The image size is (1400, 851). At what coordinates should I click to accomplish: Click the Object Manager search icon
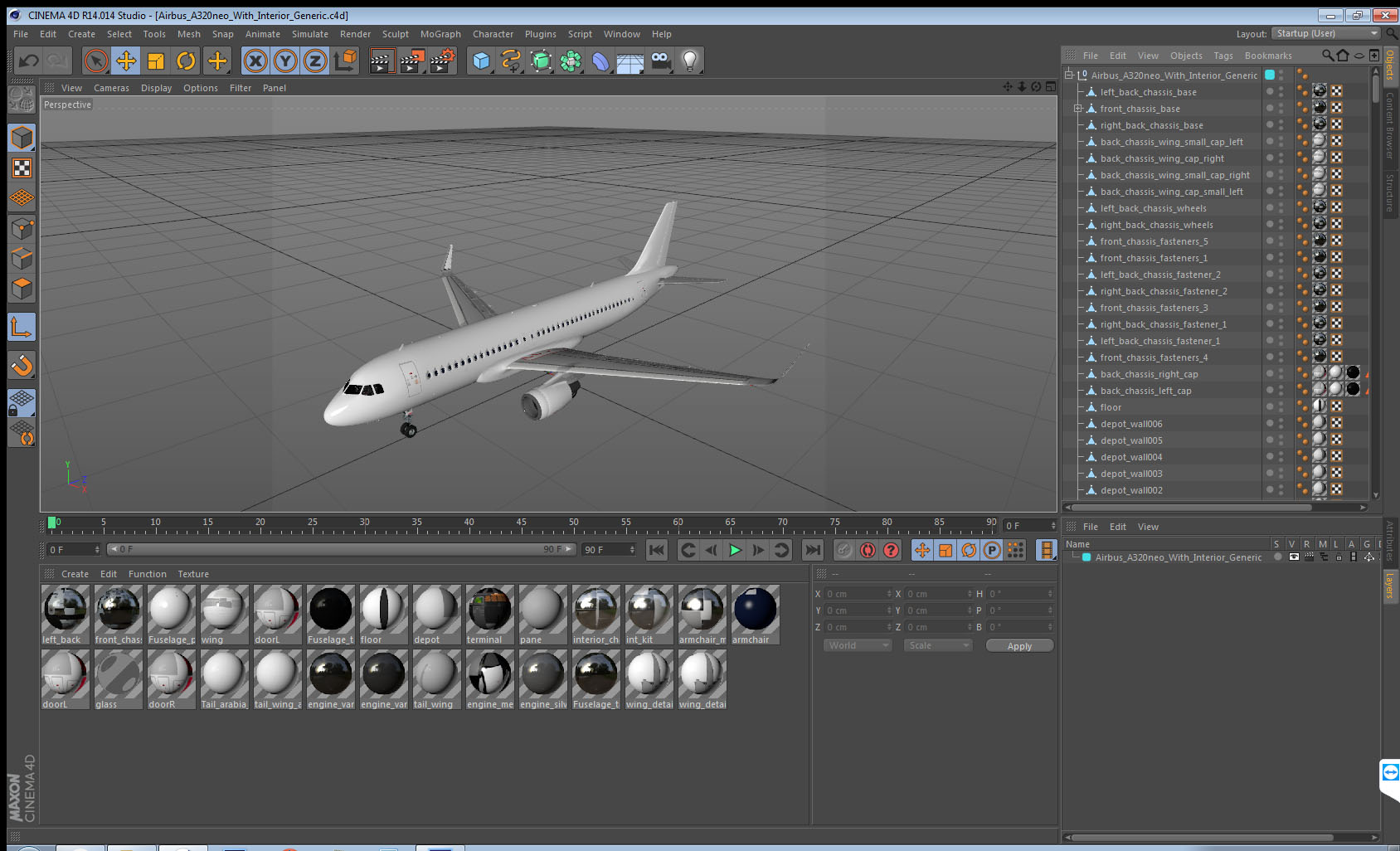(x=1328, y=56)
